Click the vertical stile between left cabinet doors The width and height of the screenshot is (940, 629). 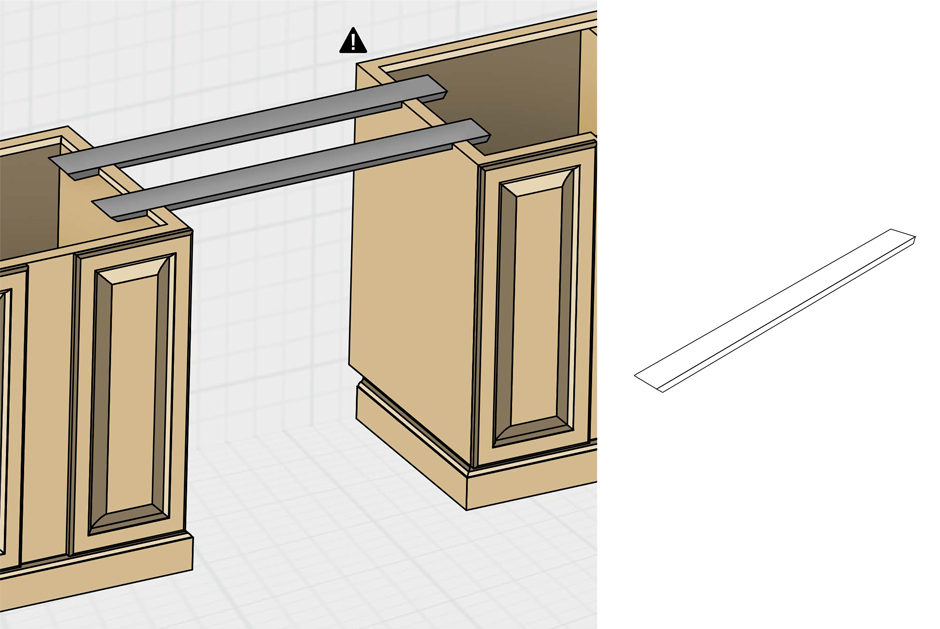coord(47,400)
